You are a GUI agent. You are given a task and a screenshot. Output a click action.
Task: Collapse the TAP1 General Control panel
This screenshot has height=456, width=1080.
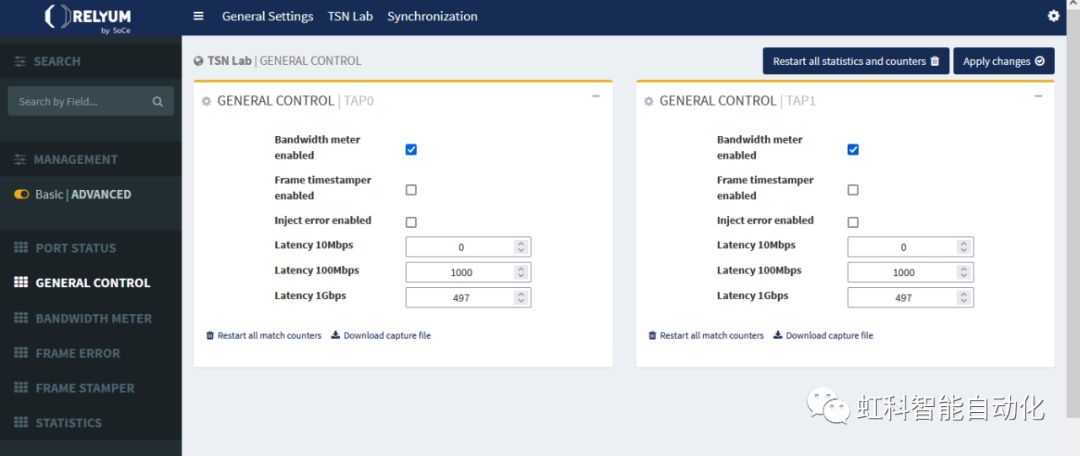(x=1038, y=96)
